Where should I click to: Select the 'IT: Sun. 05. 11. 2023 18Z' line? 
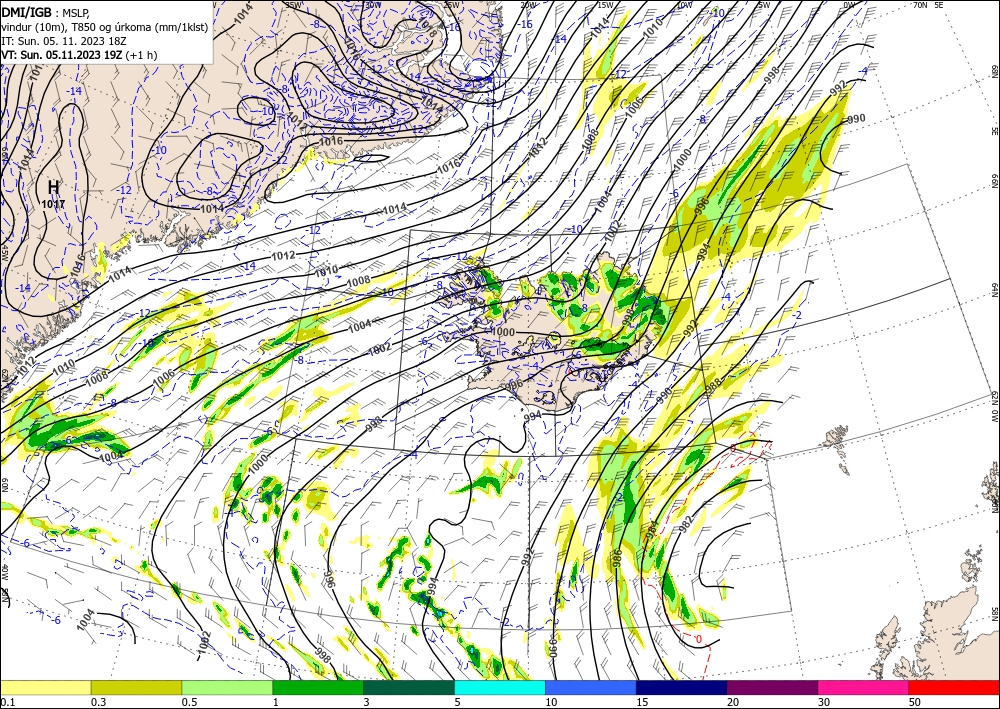coord(64,41)
